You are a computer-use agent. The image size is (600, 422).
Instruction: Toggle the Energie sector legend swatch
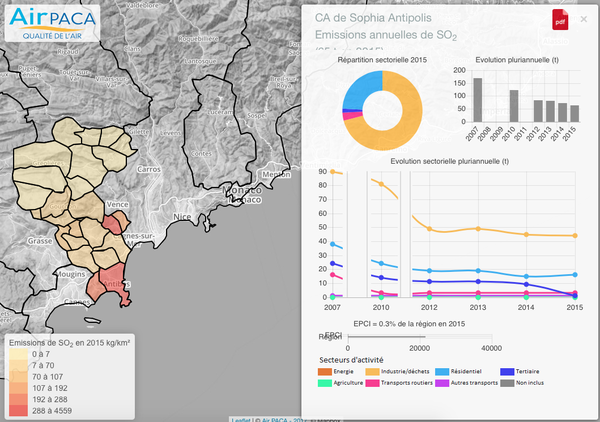(x=323, y=372)
